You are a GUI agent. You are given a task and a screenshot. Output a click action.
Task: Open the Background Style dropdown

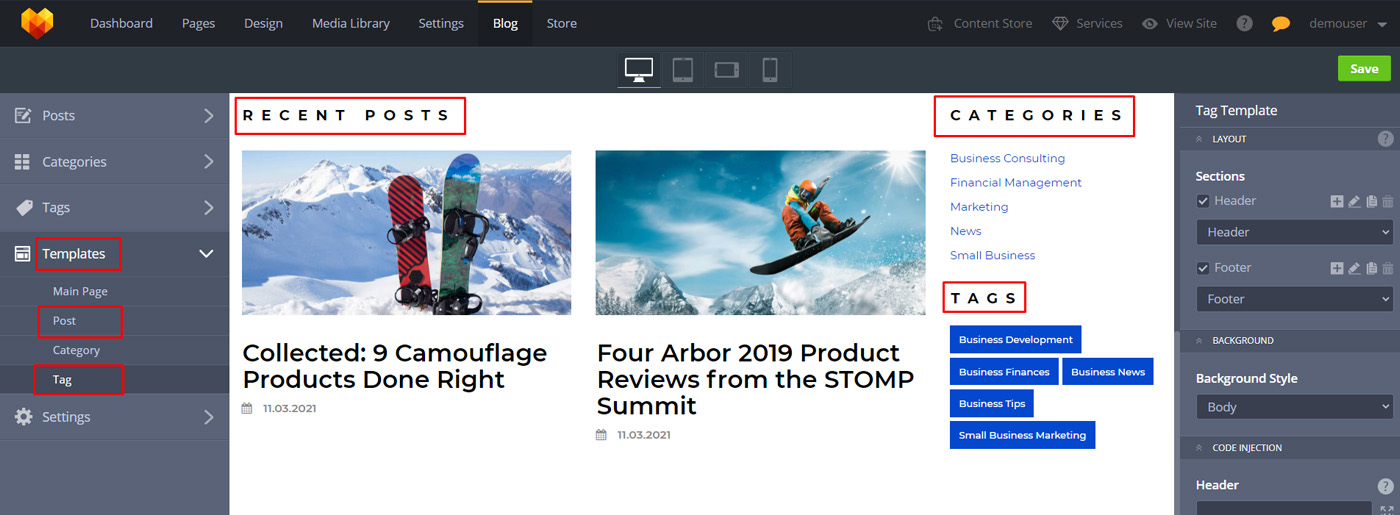1294,407
